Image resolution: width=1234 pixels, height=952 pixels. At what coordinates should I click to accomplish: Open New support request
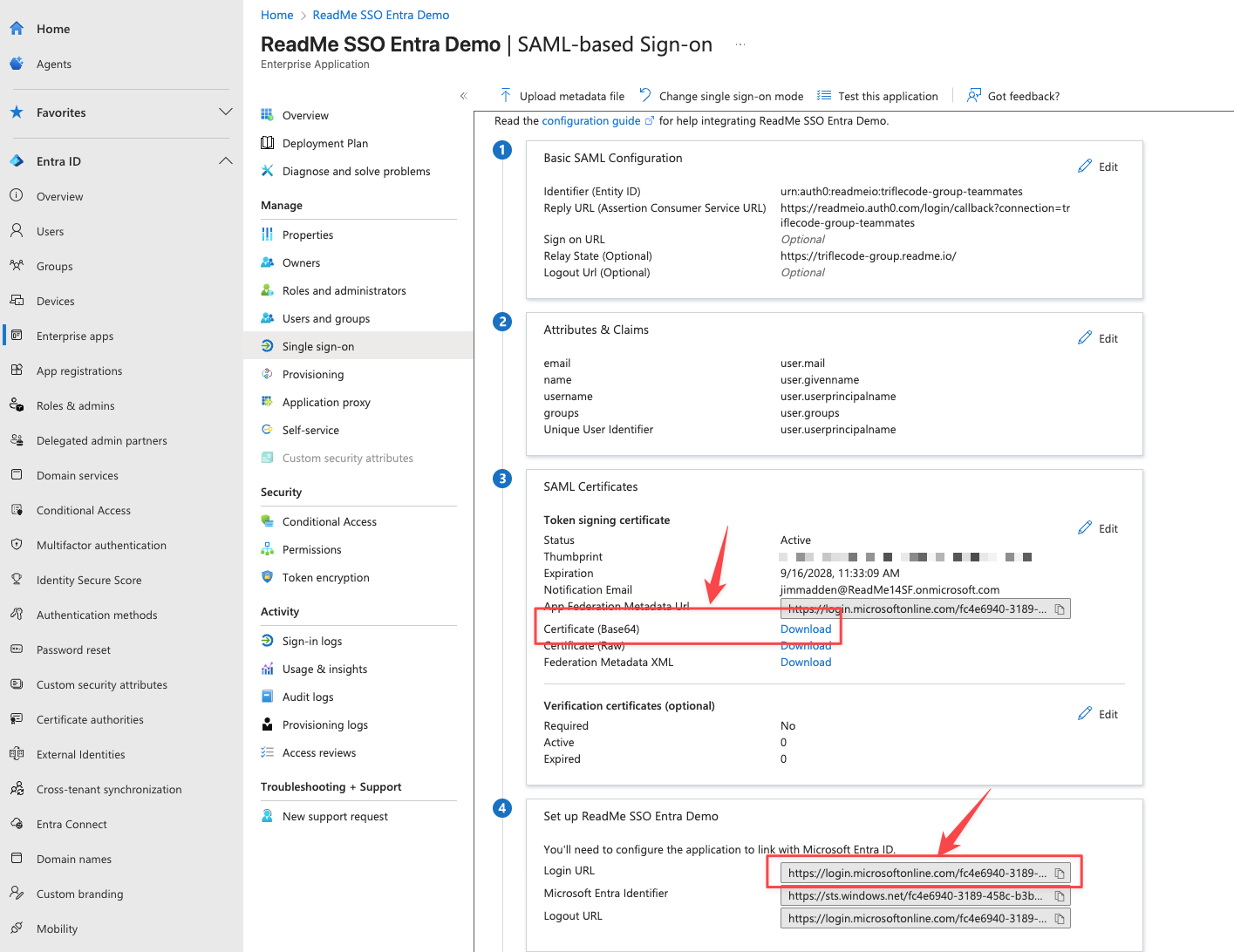pyautogui.click(x=335, y=816)
